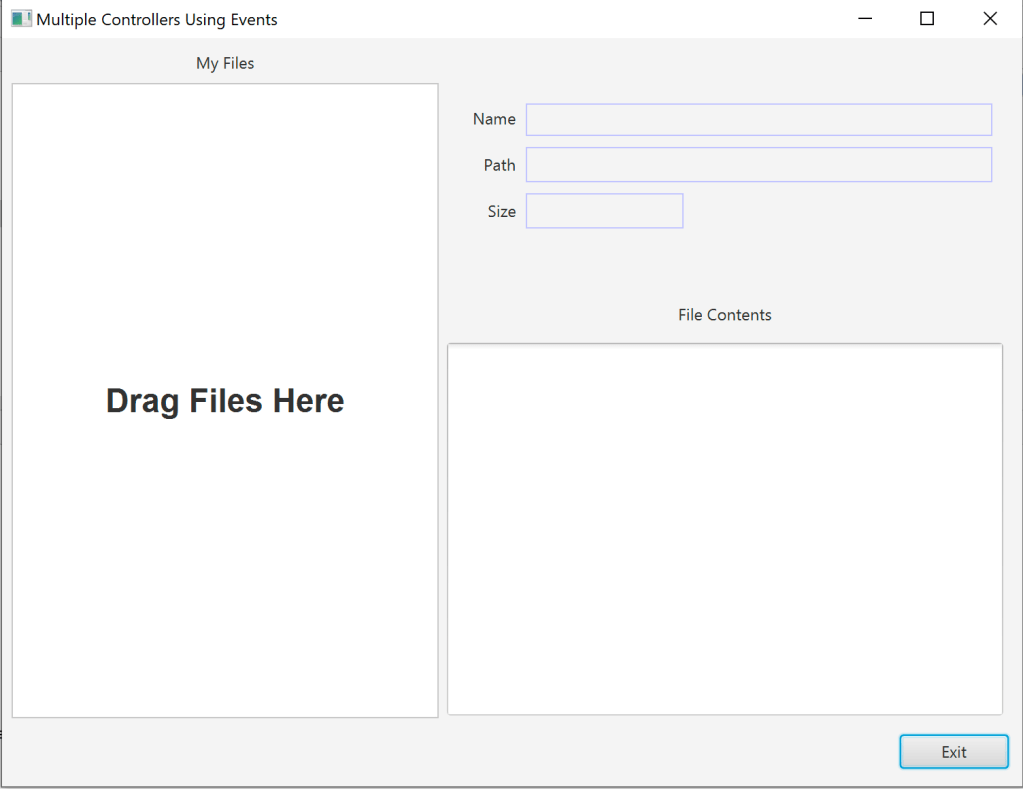1023x789 pixels.
Task: Click the 'Size' field label
Action: pyautogui.click(x=501, y=211)
